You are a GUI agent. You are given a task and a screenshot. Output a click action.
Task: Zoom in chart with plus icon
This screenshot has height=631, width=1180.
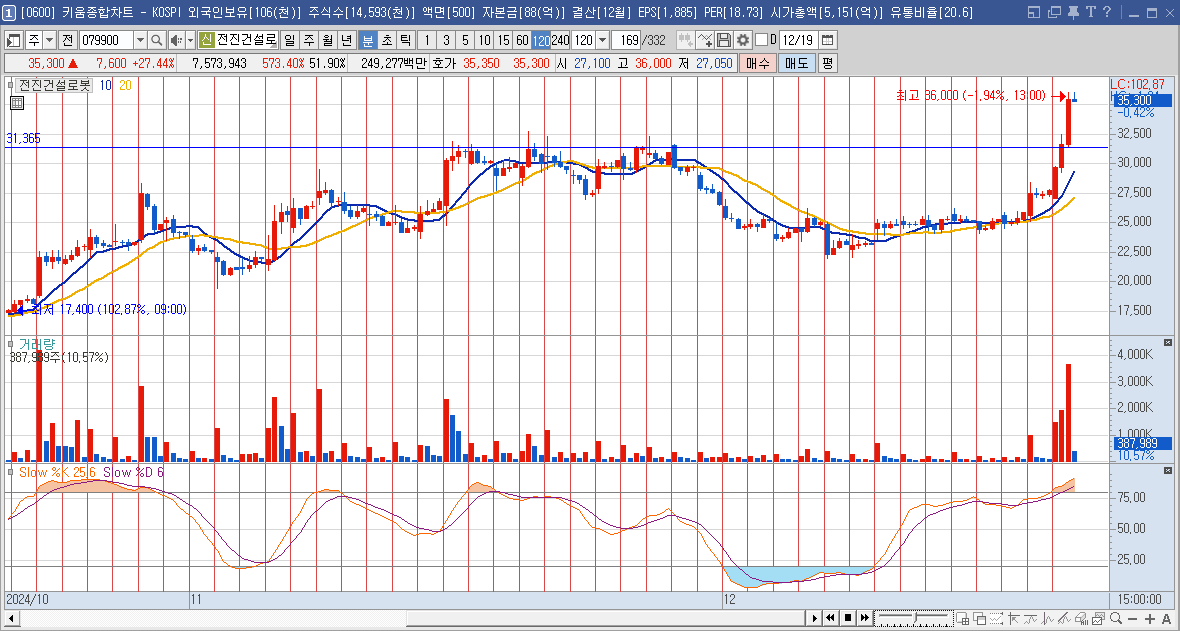[x=1149, y=619]
